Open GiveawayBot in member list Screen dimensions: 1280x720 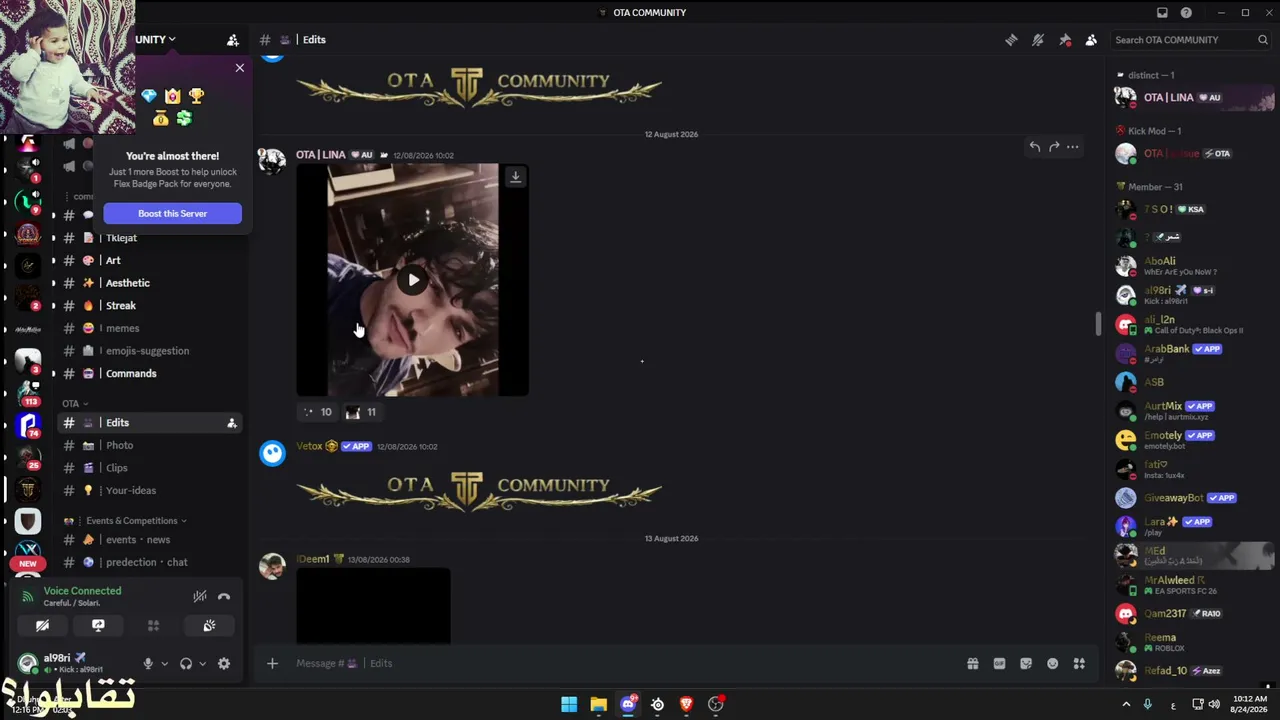(1195, 498)
